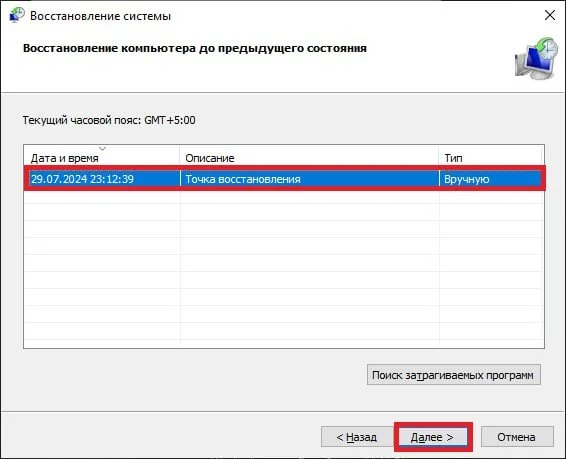
Task: Click the empty second row in the list
Action: pos(284,196)
